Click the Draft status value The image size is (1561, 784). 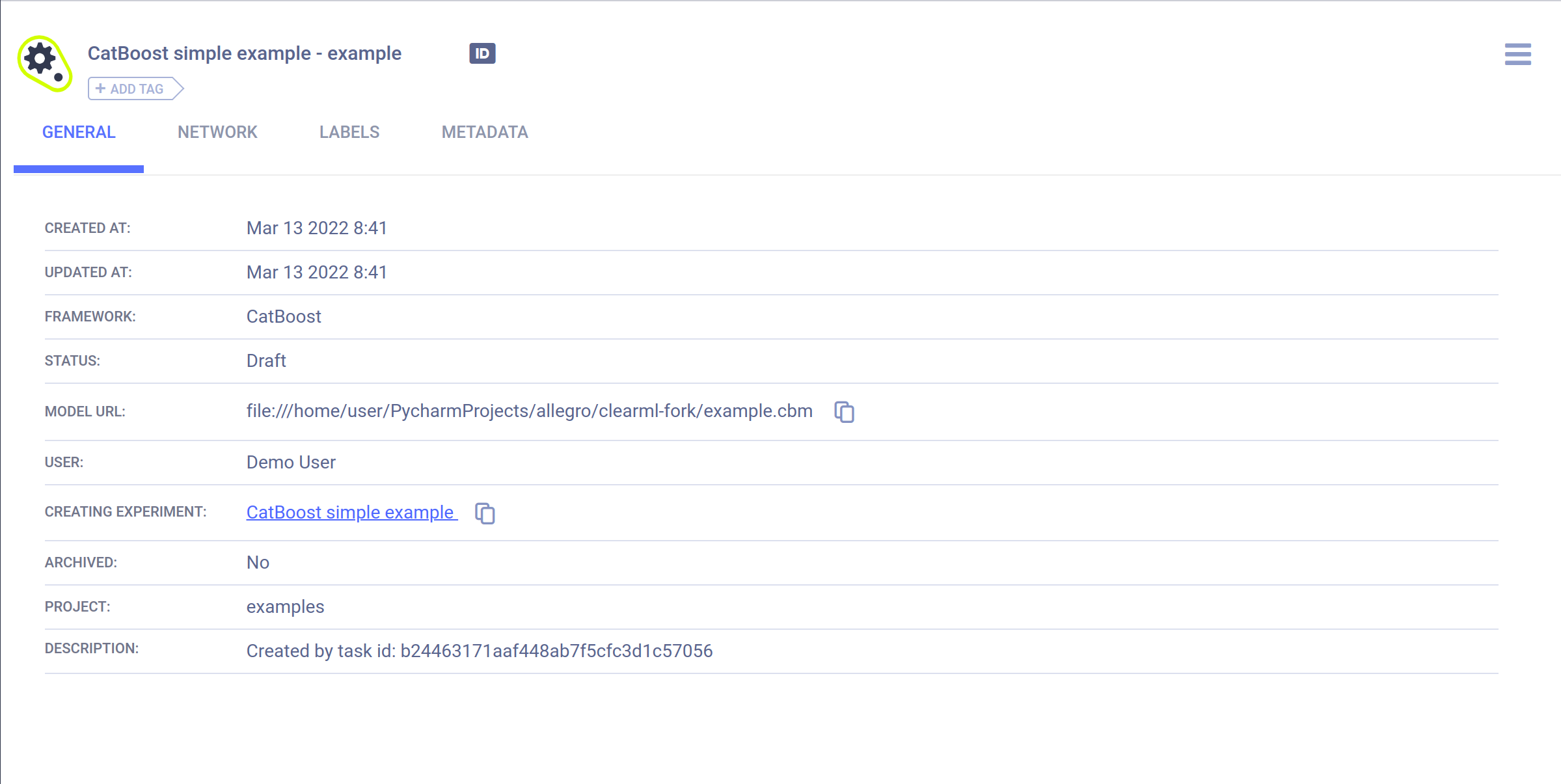click(266, 360)
